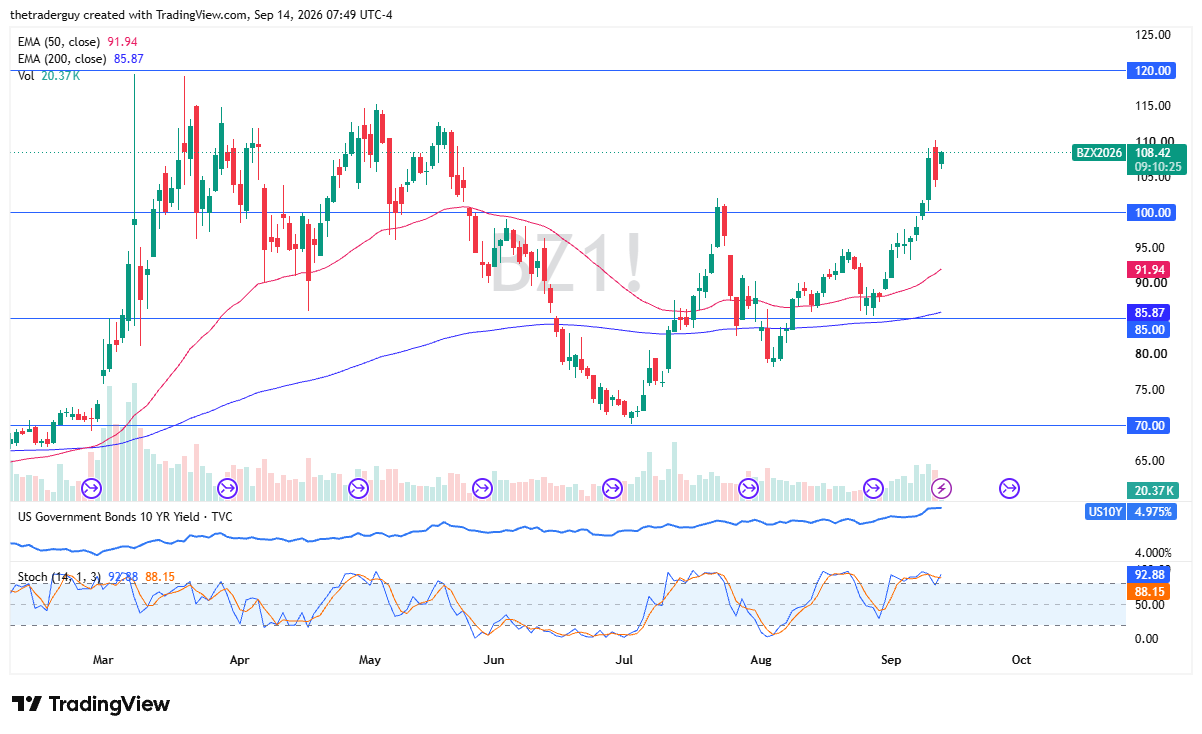Select the orange 88.15 stochastic value tag
1202x734 pixels.
coord(1148,592)
